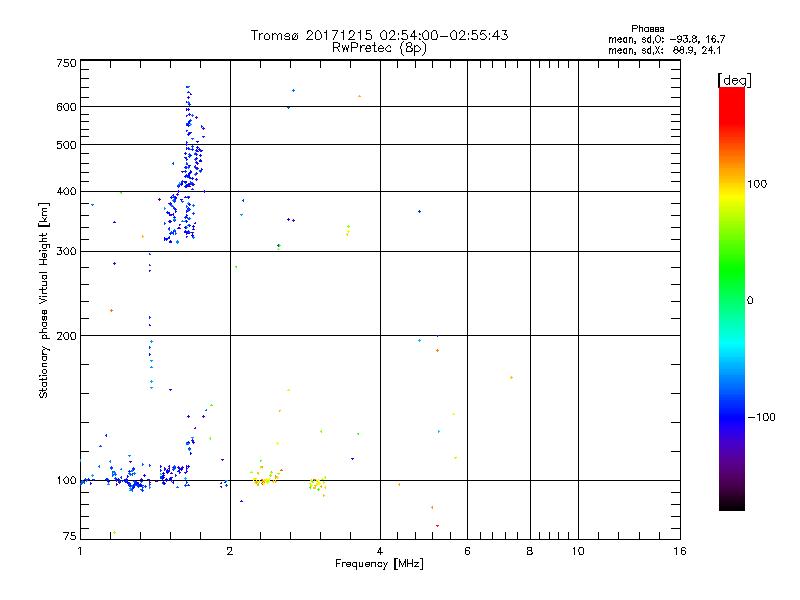
Task: Click the 750 tick on height axis
Action: point(66,63)
